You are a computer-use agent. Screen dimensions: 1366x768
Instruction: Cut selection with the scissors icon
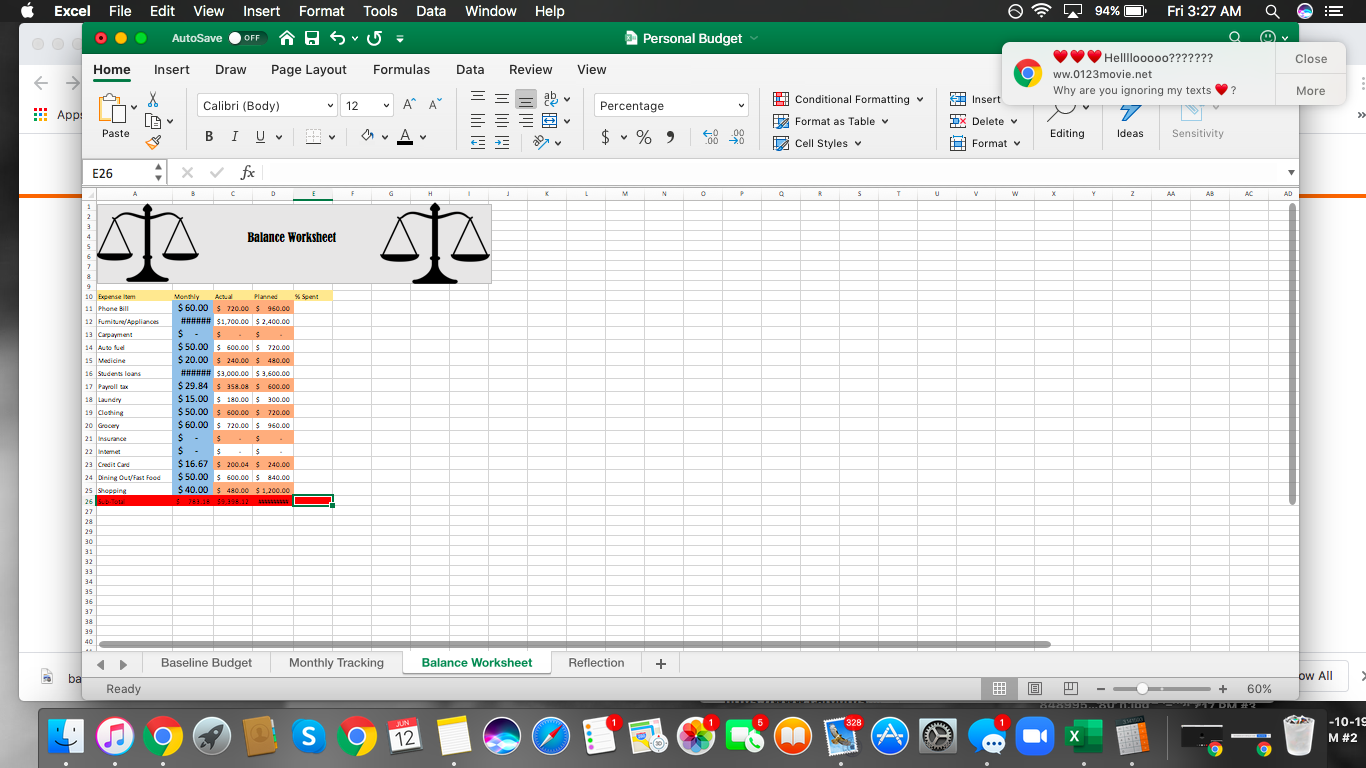pos(153,100)
